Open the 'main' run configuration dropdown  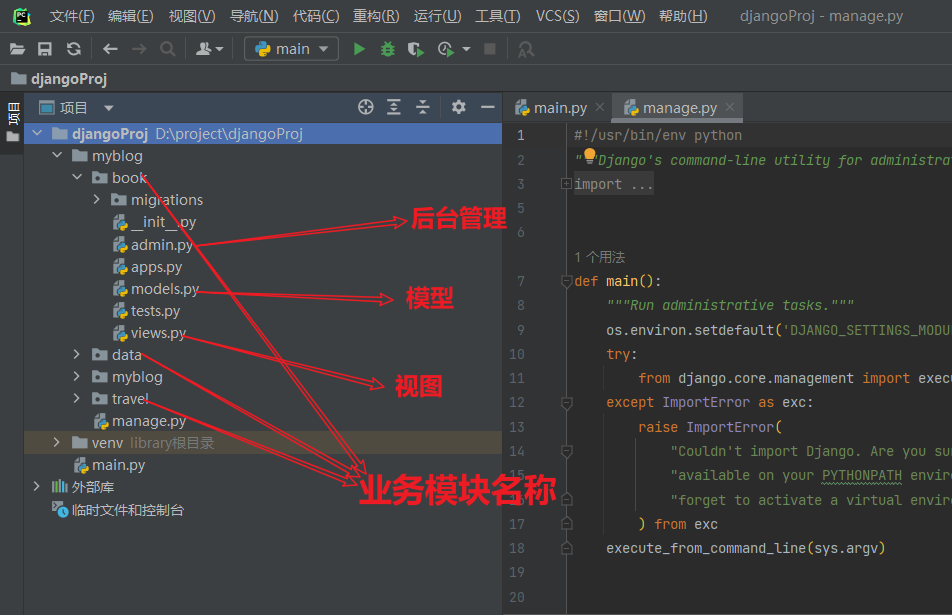pyautogui.click(x=291, y=49)
